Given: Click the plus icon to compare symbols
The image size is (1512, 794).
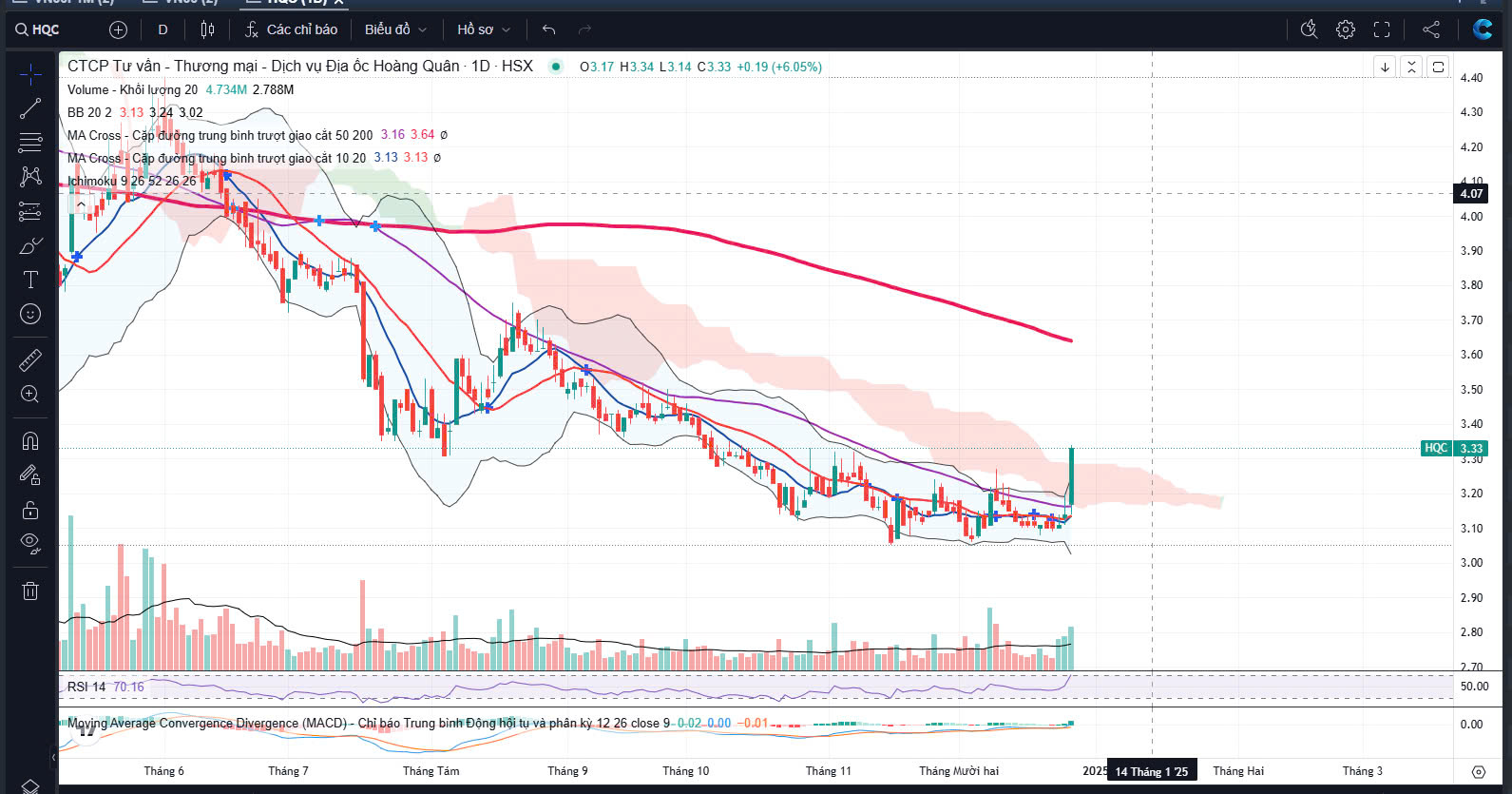Looking at the screenshot, I should (x=118, y=29).
